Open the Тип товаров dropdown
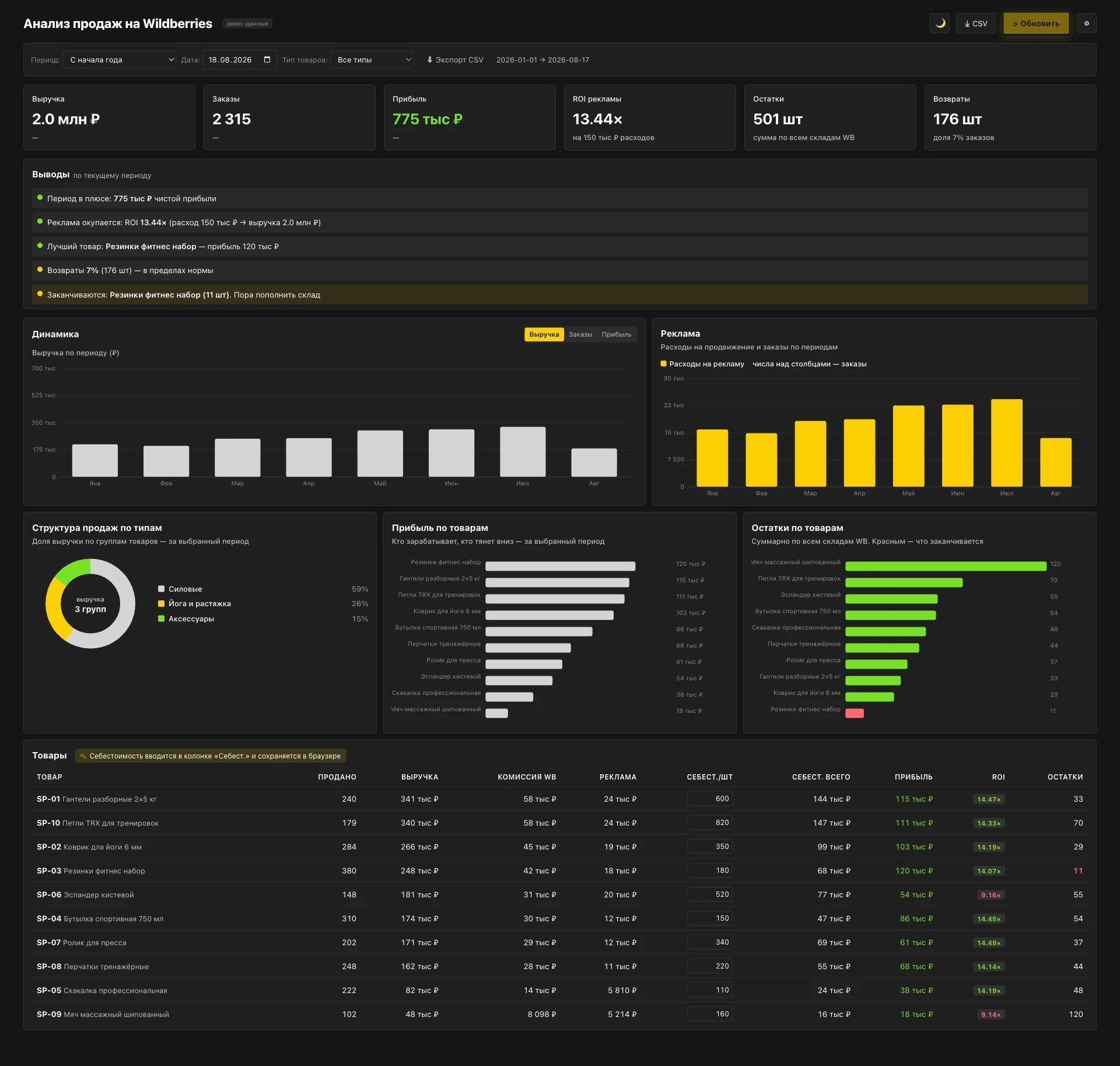Screen dimensions: 1120x1066 pyautogui.click(x=372, y=60)
